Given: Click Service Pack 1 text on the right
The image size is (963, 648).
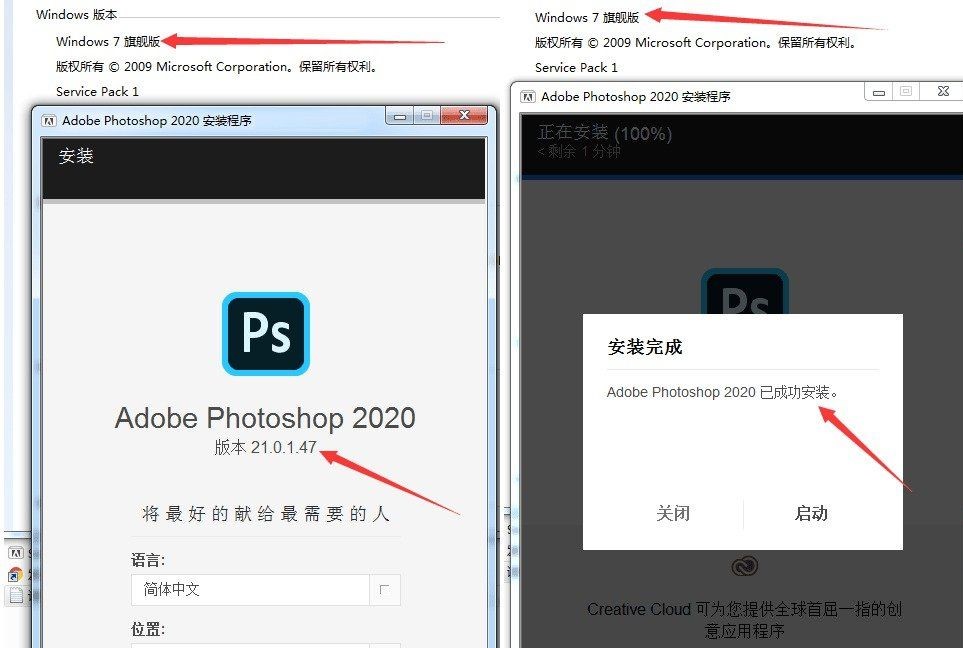Looking at the screenshot, I should point(576,68).
